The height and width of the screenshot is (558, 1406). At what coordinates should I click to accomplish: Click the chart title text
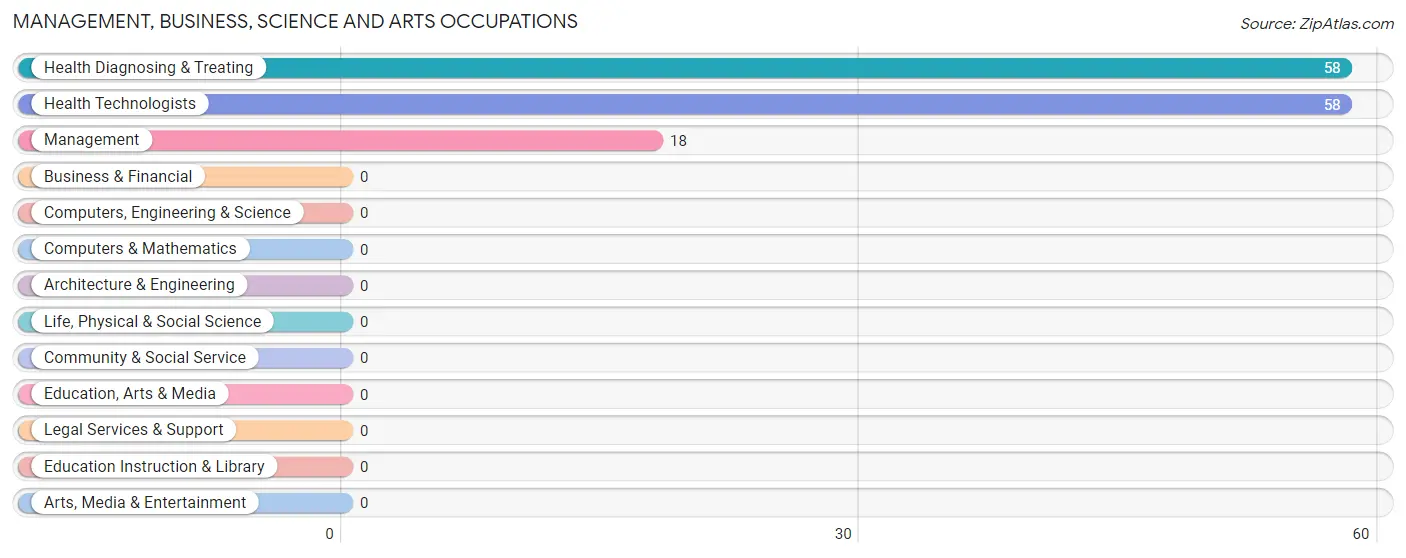click(295, 21)
